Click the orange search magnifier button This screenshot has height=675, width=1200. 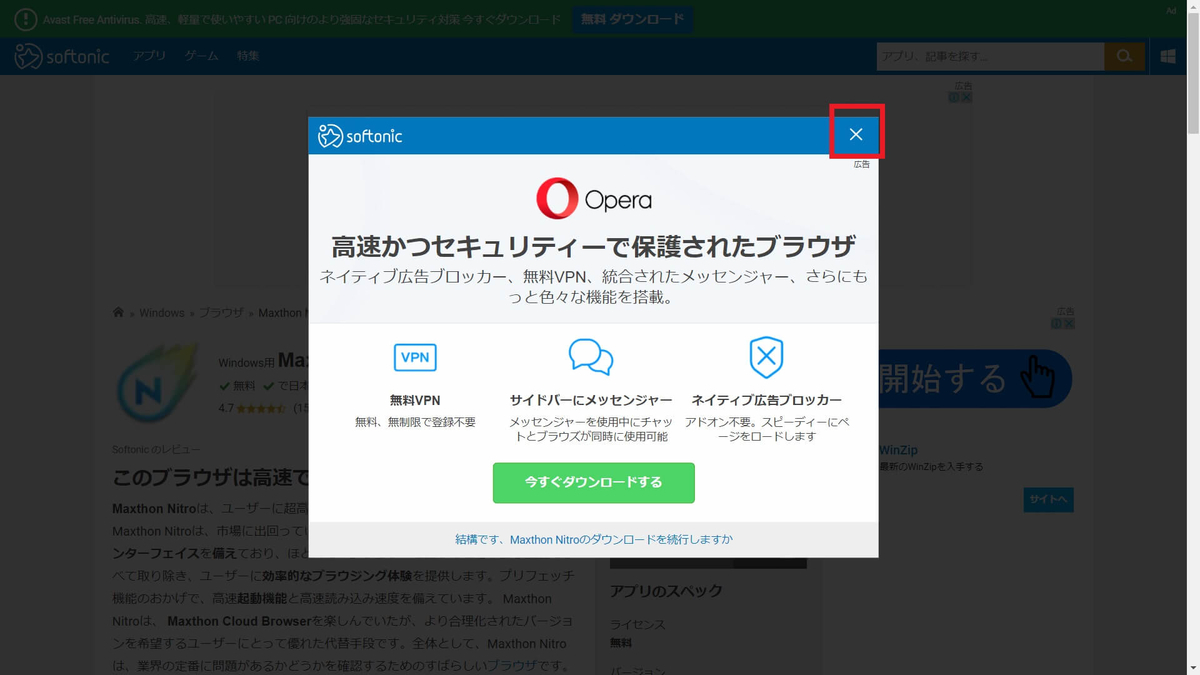point(1125,56)
